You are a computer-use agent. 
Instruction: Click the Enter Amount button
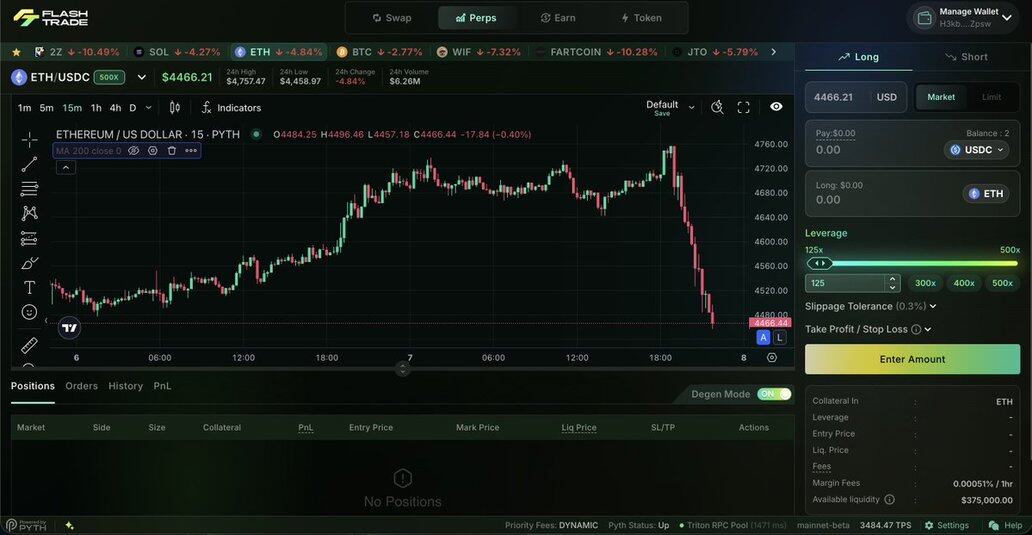(x=912, y=359)
